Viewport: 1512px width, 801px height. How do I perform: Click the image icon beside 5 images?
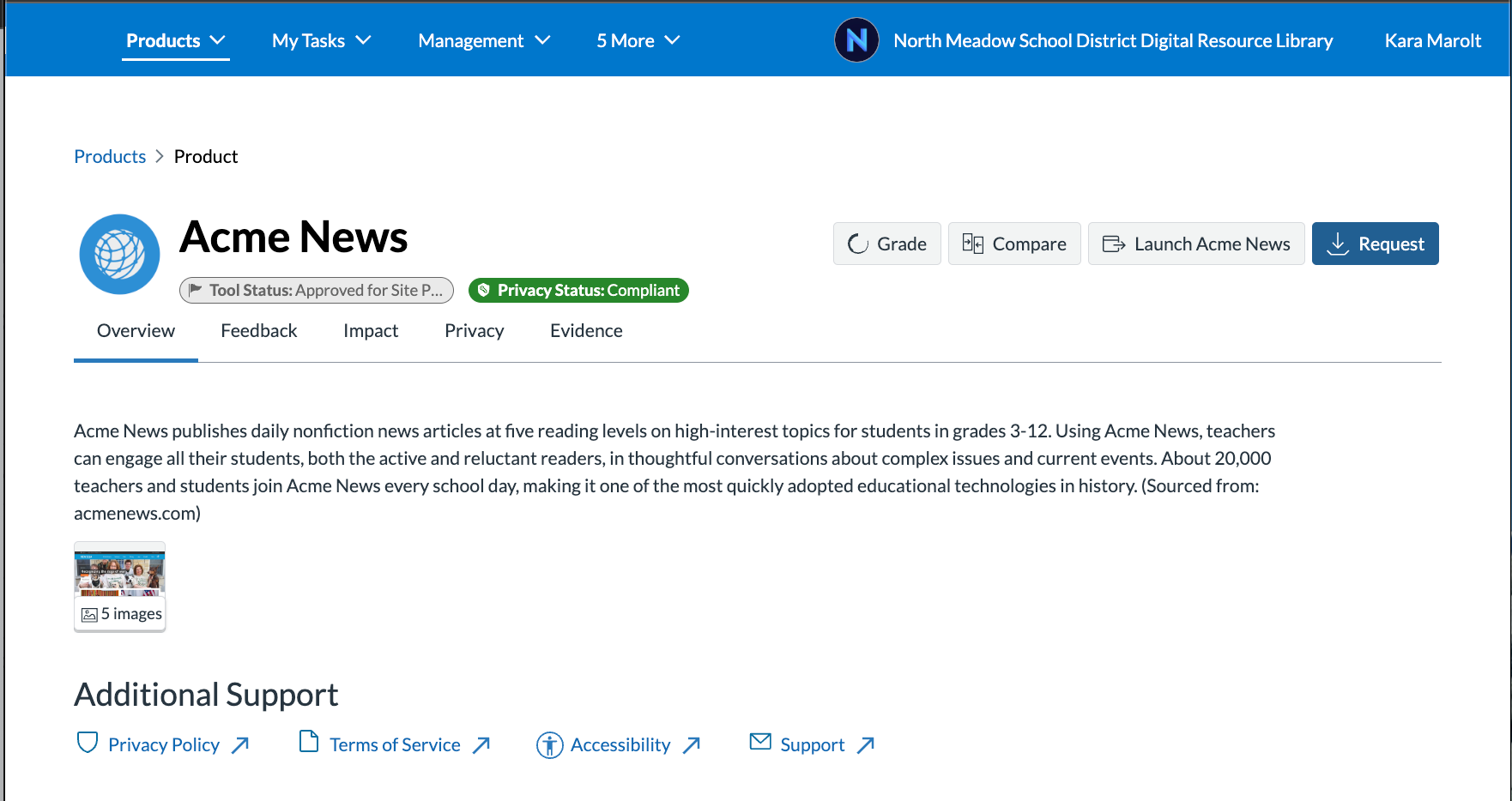coord(89,615)
